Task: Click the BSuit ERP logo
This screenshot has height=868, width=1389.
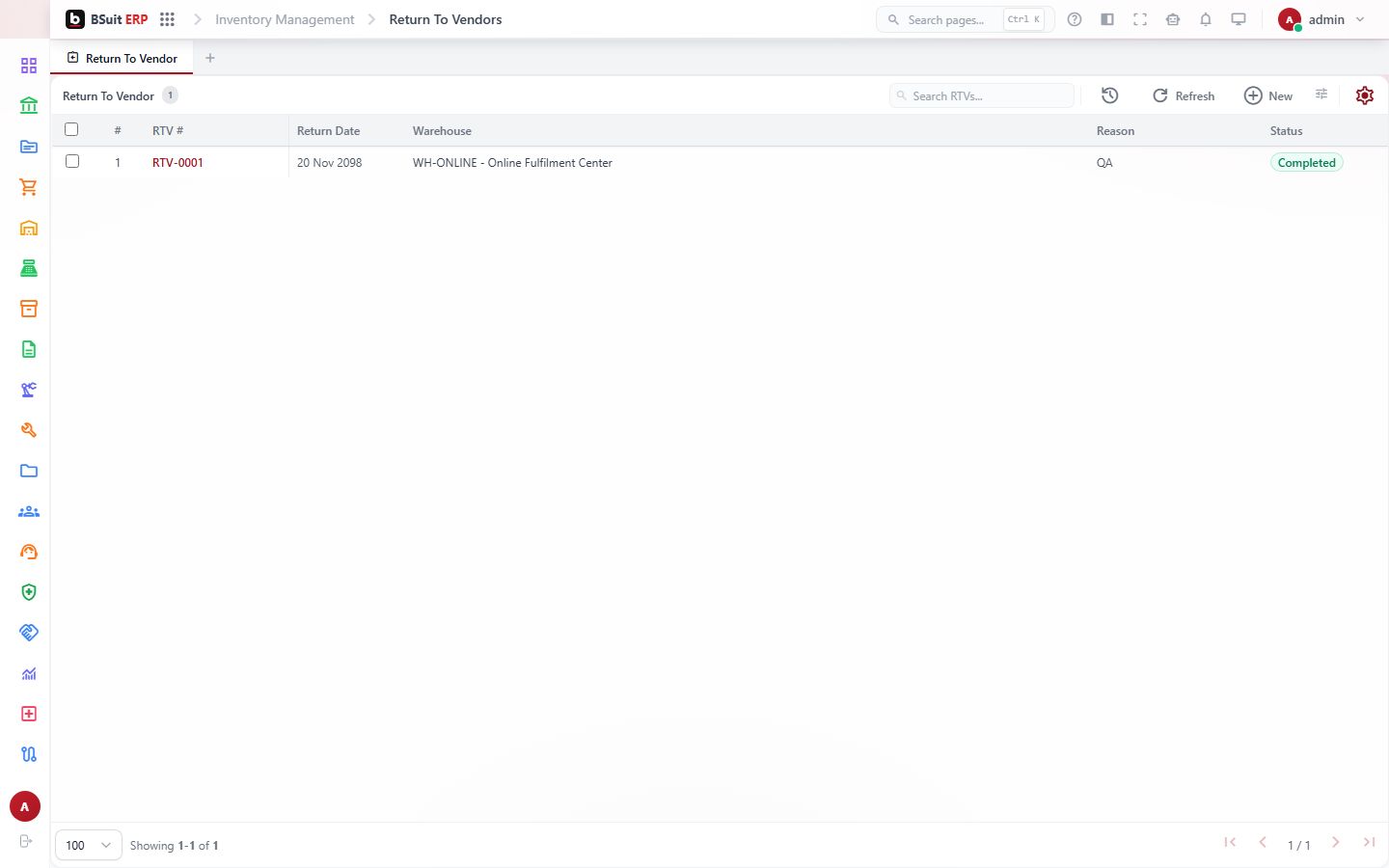Action: point(106,19)
